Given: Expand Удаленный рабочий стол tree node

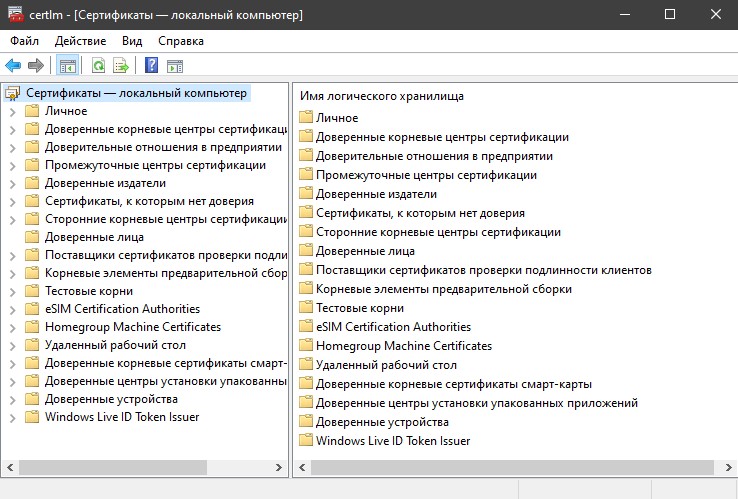Looking at the screenshot, I should click(x=13, y=346).
